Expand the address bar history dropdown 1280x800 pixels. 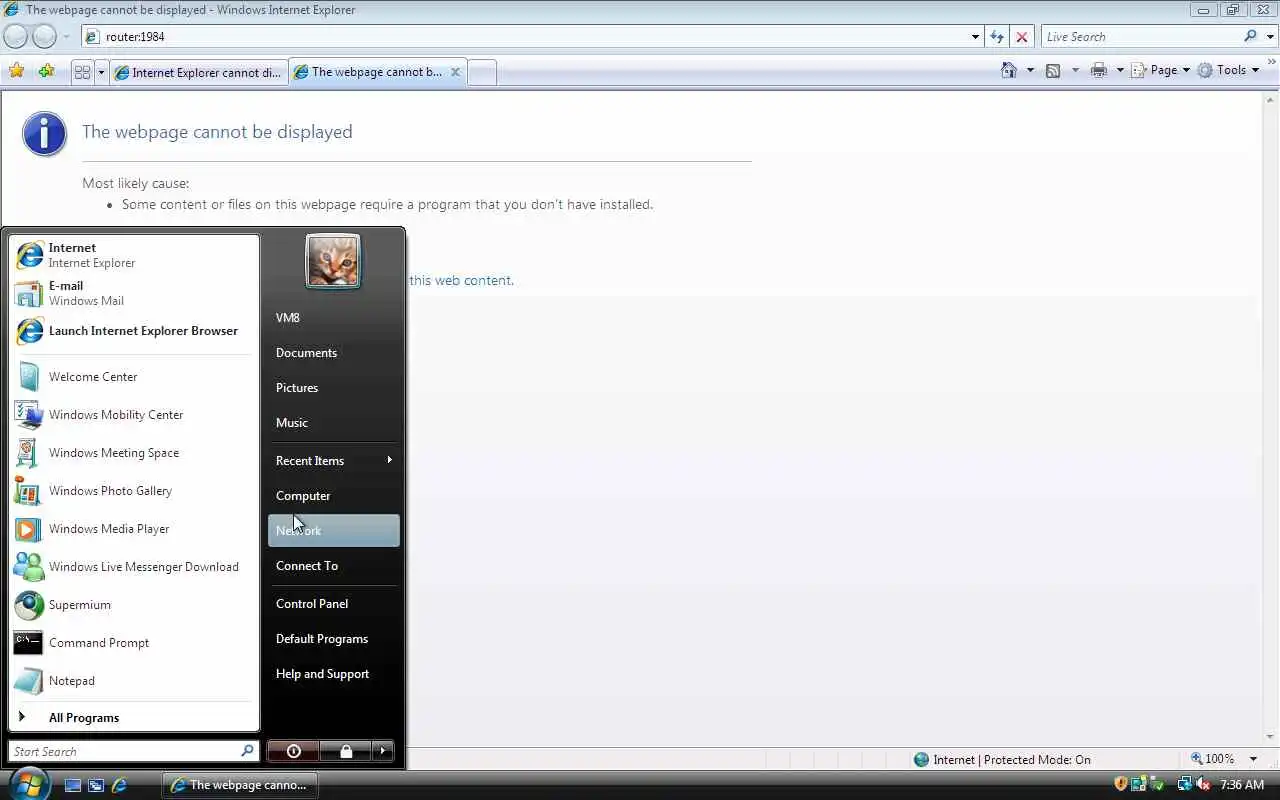click(976, 37)
